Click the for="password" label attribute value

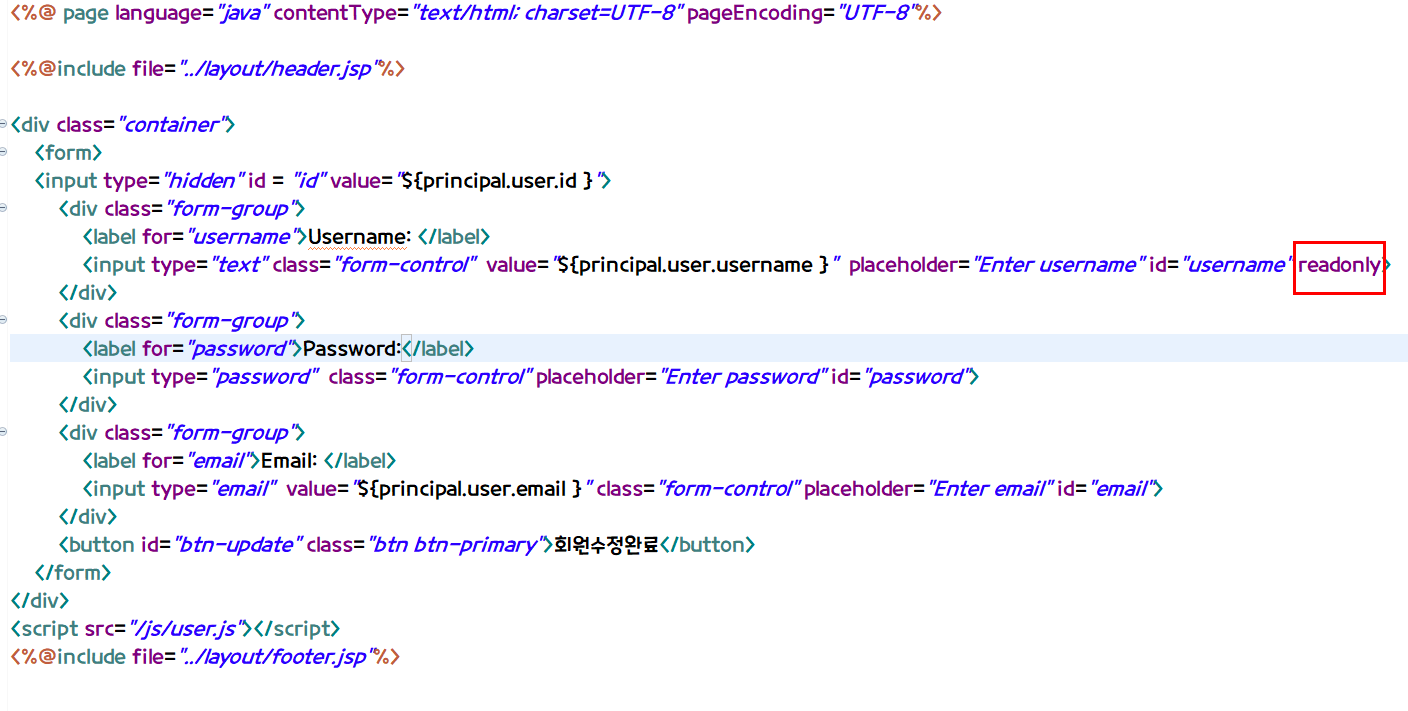point(243,349)
